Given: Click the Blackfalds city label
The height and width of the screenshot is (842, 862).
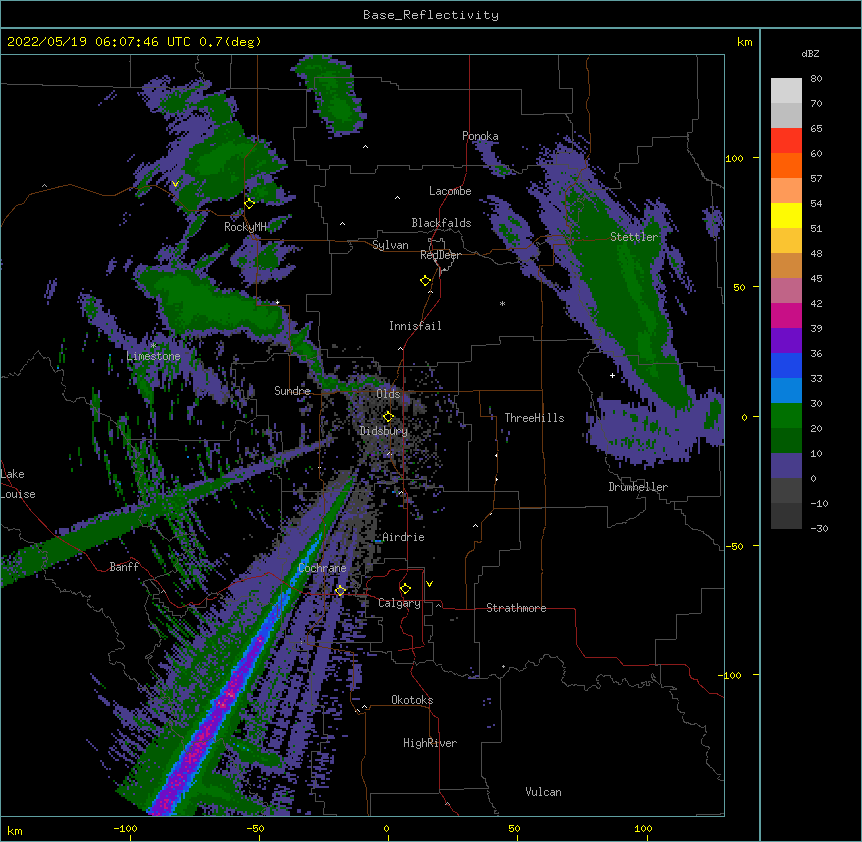Looking at the screenshot, I should [441, 223].
